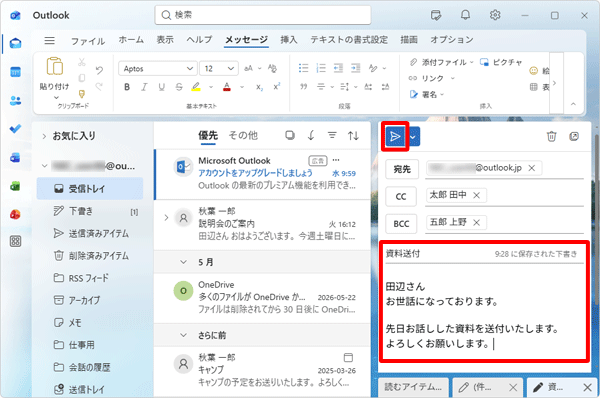Screen dimensions: 600x398
Task: Apply numbered list
Action: [x=321, y=69]
